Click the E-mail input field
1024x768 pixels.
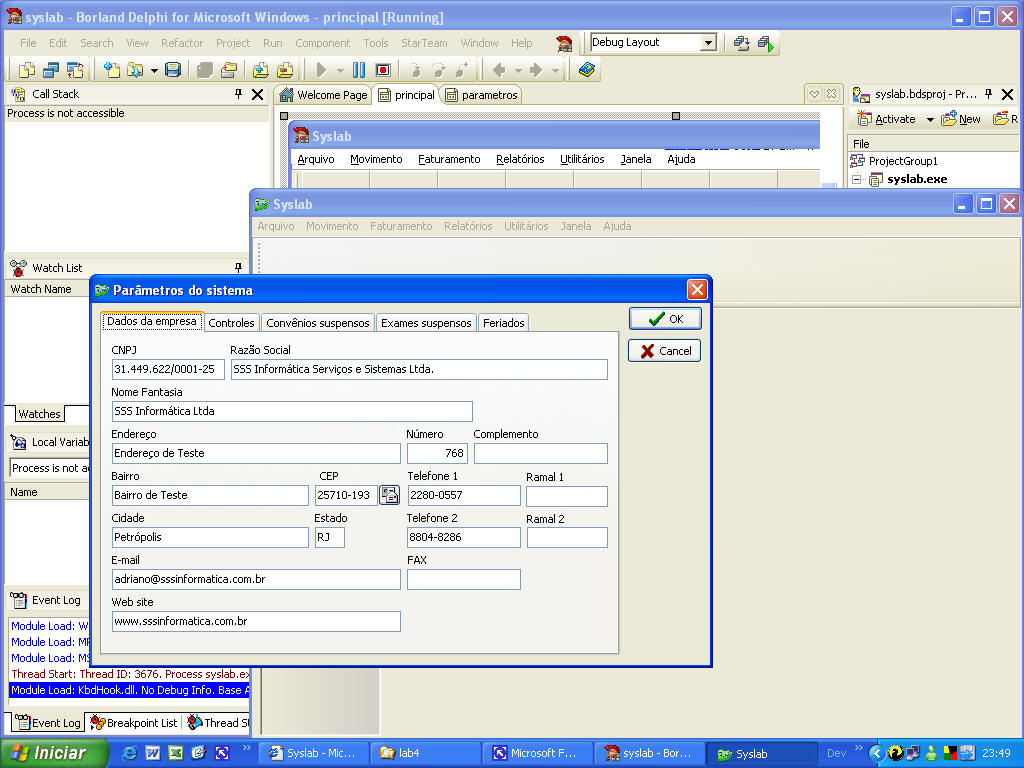point(256,579)
